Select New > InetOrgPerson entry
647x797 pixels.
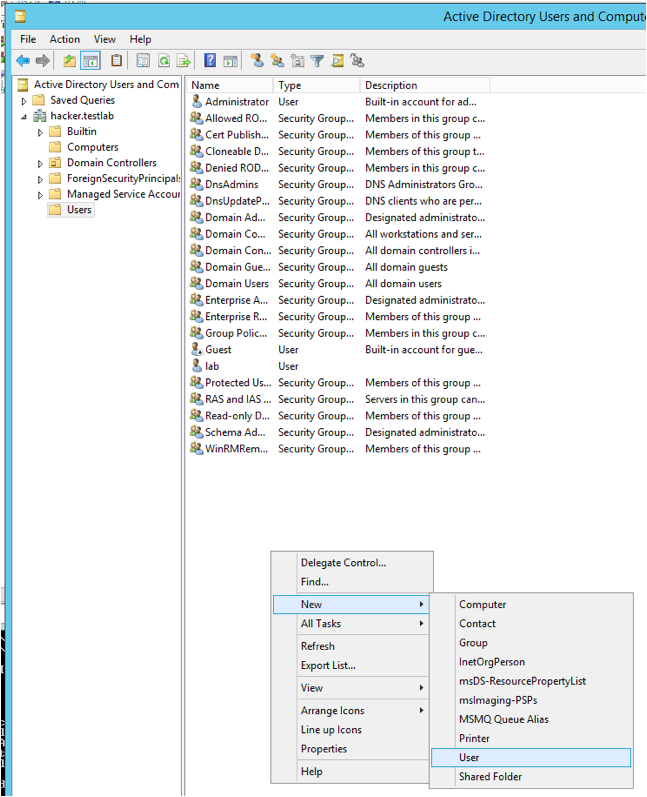click(x=531, y=662)
